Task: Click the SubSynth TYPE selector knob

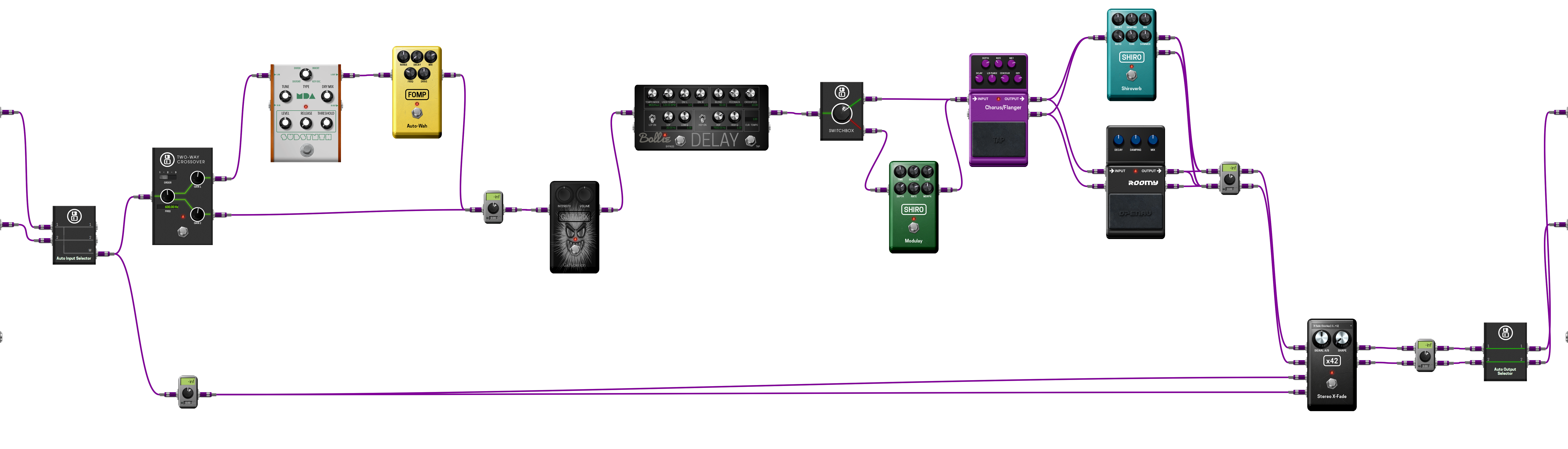Action: (x=305, y=74)
